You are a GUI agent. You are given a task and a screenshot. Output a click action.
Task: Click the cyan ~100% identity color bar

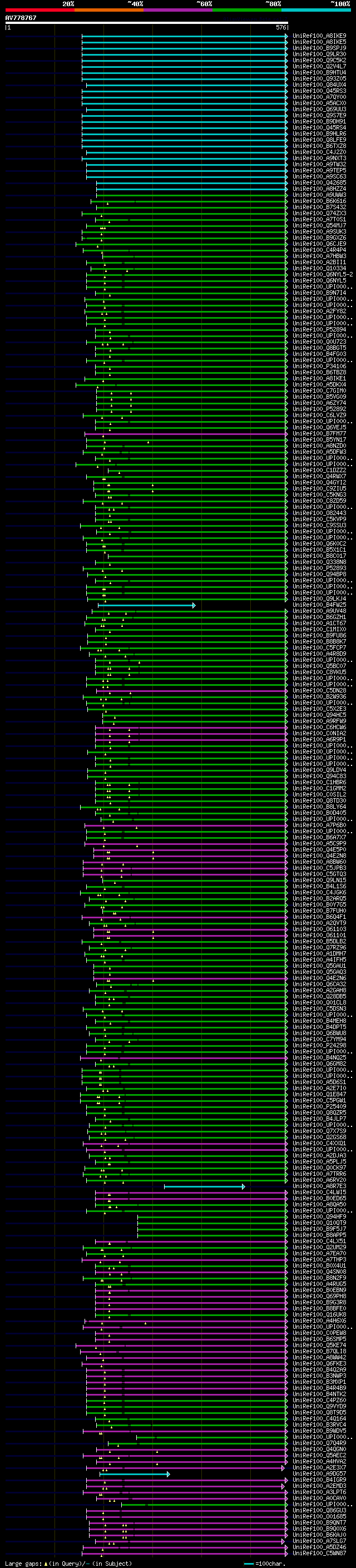tap(317, 10)
